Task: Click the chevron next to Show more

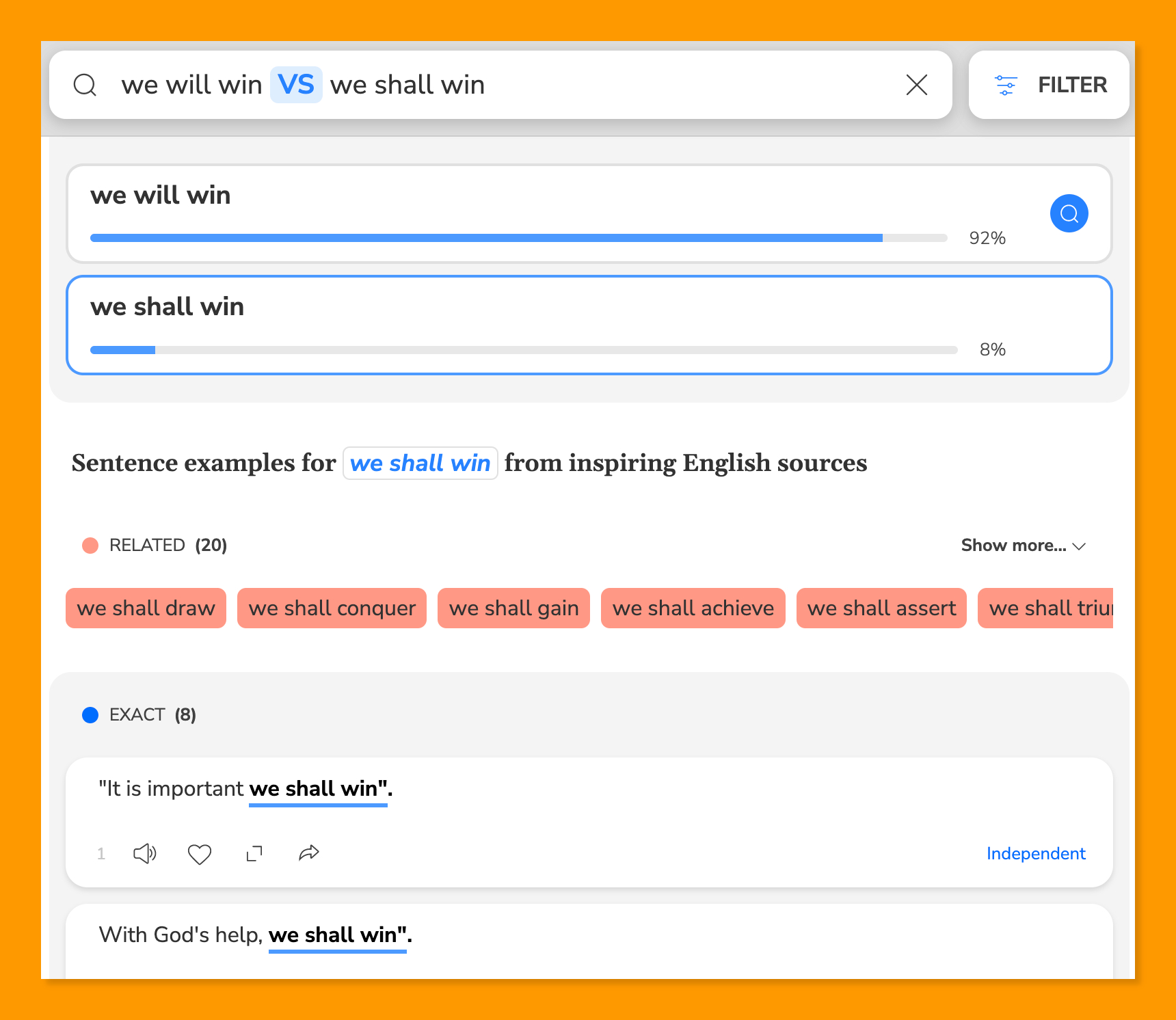Action: tap(1080, 546)
